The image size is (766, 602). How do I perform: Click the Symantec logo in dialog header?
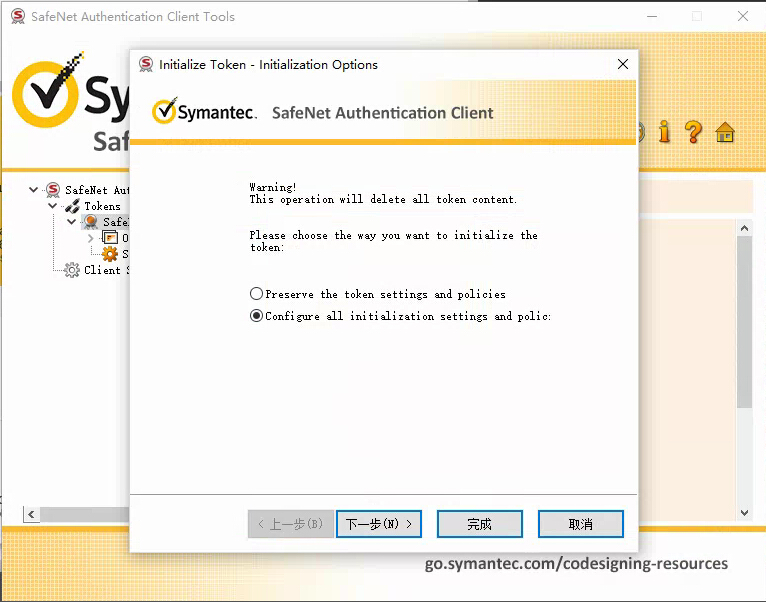[204, 111]
